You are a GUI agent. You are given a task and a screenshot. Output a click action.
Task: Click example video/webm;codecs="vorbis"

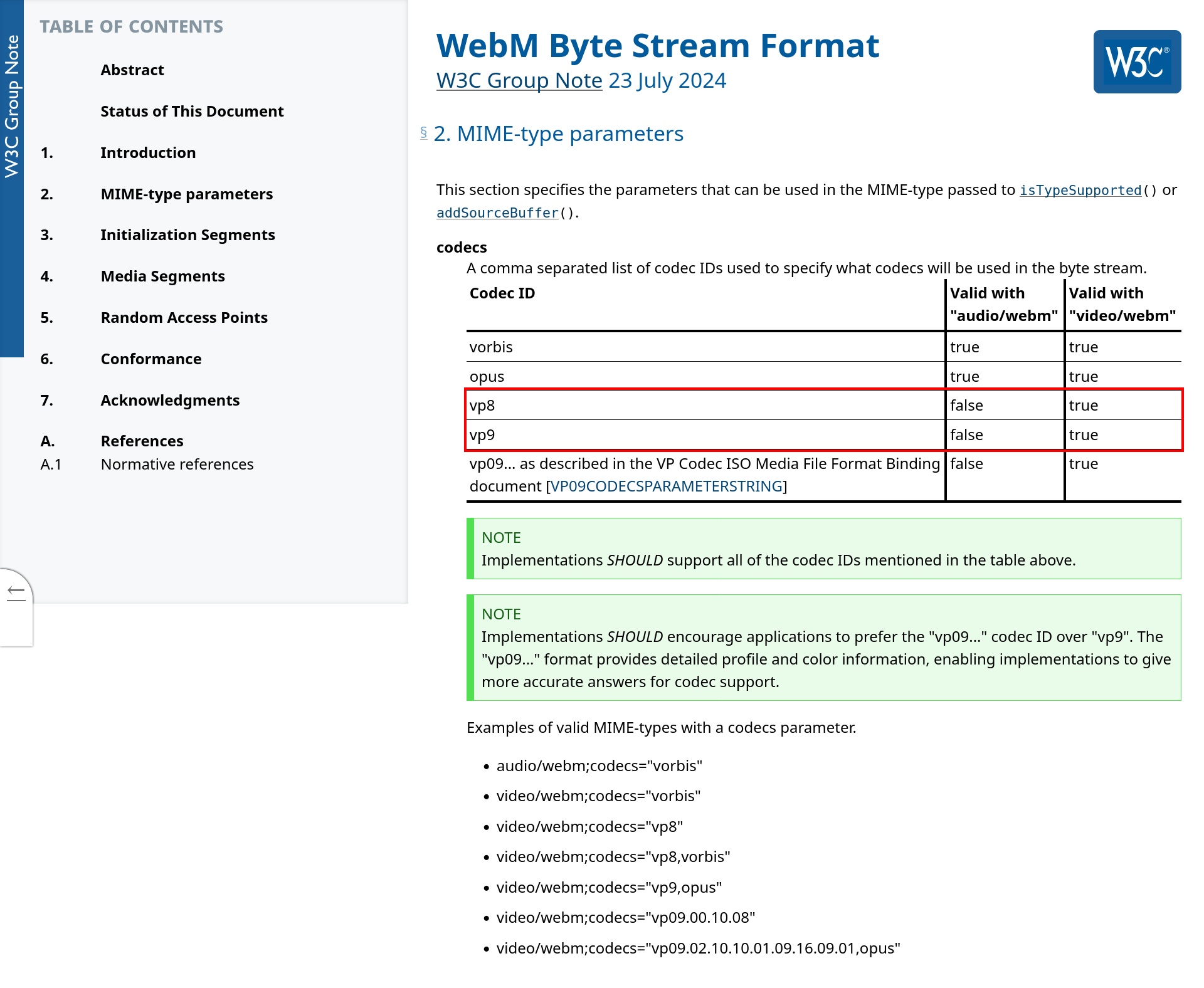pos(598,796)
